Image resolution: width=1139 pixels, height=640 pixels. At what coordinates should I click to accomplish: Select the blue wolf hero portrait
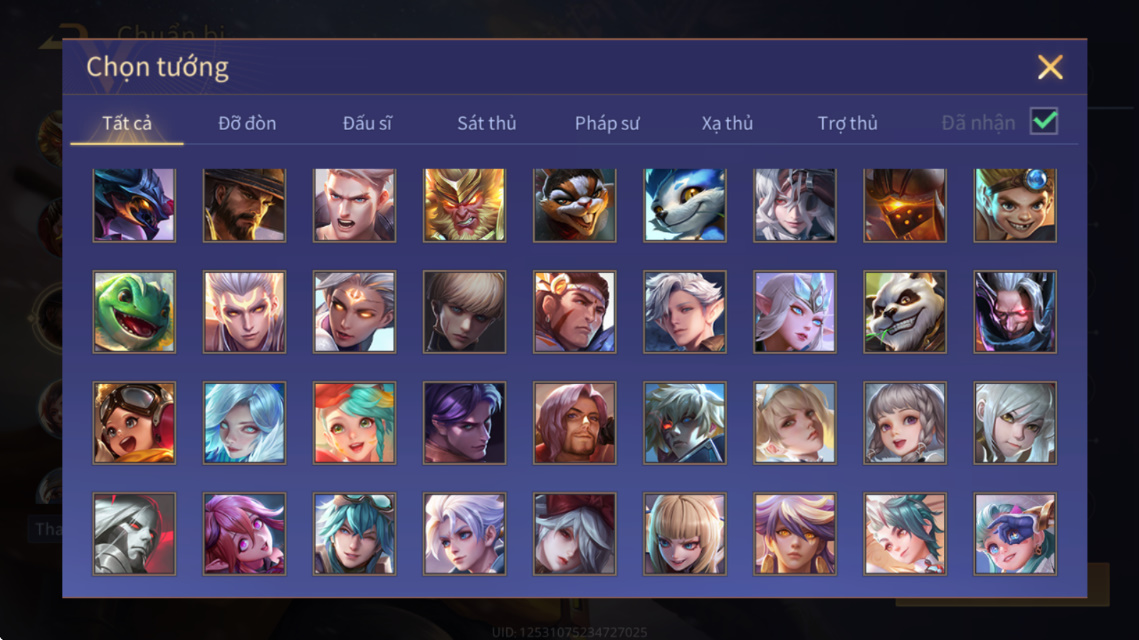pyautogui.click(x=684, y=205)
